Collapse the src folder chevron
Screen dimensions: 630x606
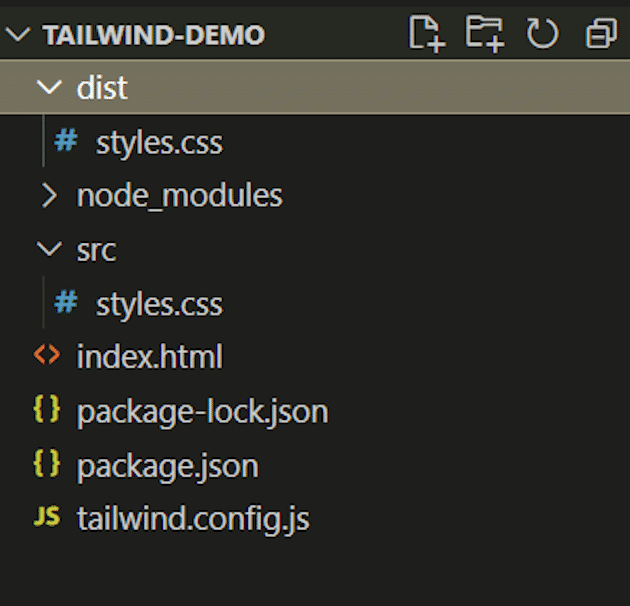tap(48, 249)
